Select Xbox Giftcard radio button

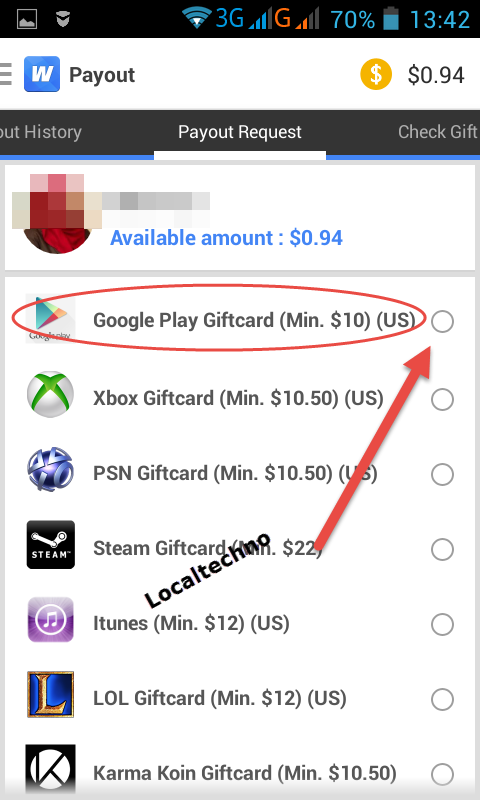pyautogui.click(x=442, y=399)
